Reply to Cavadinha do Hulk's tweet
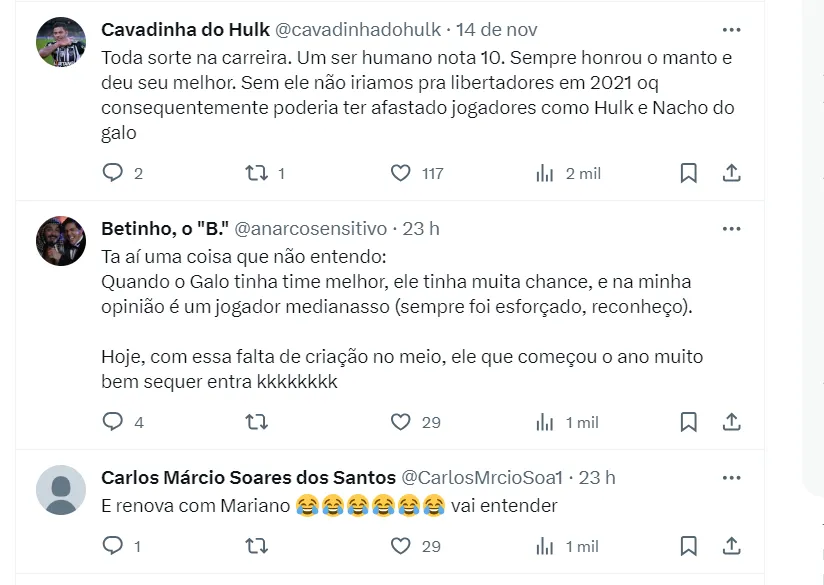824x585 pixels. 113,173
